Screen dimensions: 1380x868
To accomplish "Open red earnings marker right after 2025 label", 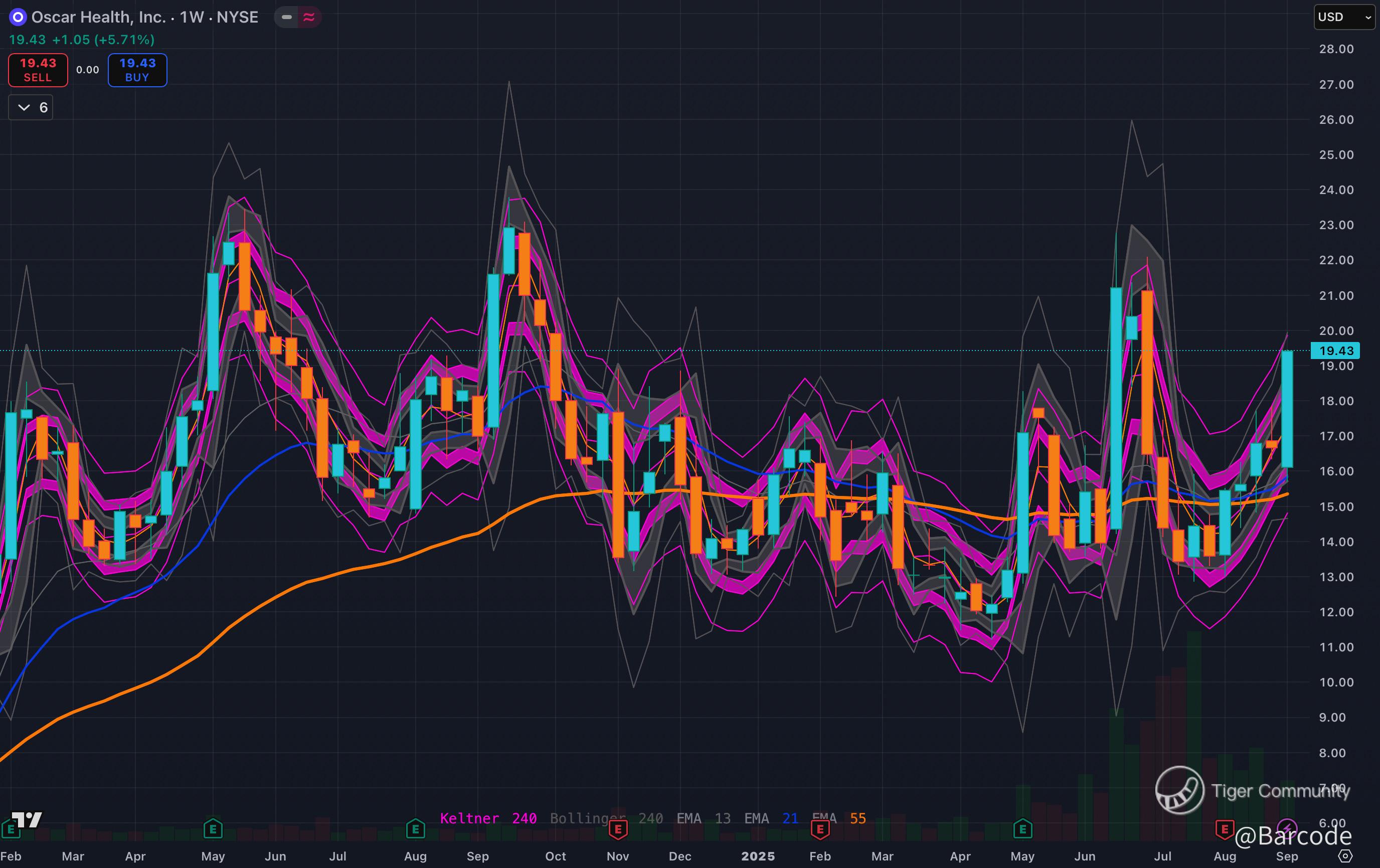I will coord(820,828).
